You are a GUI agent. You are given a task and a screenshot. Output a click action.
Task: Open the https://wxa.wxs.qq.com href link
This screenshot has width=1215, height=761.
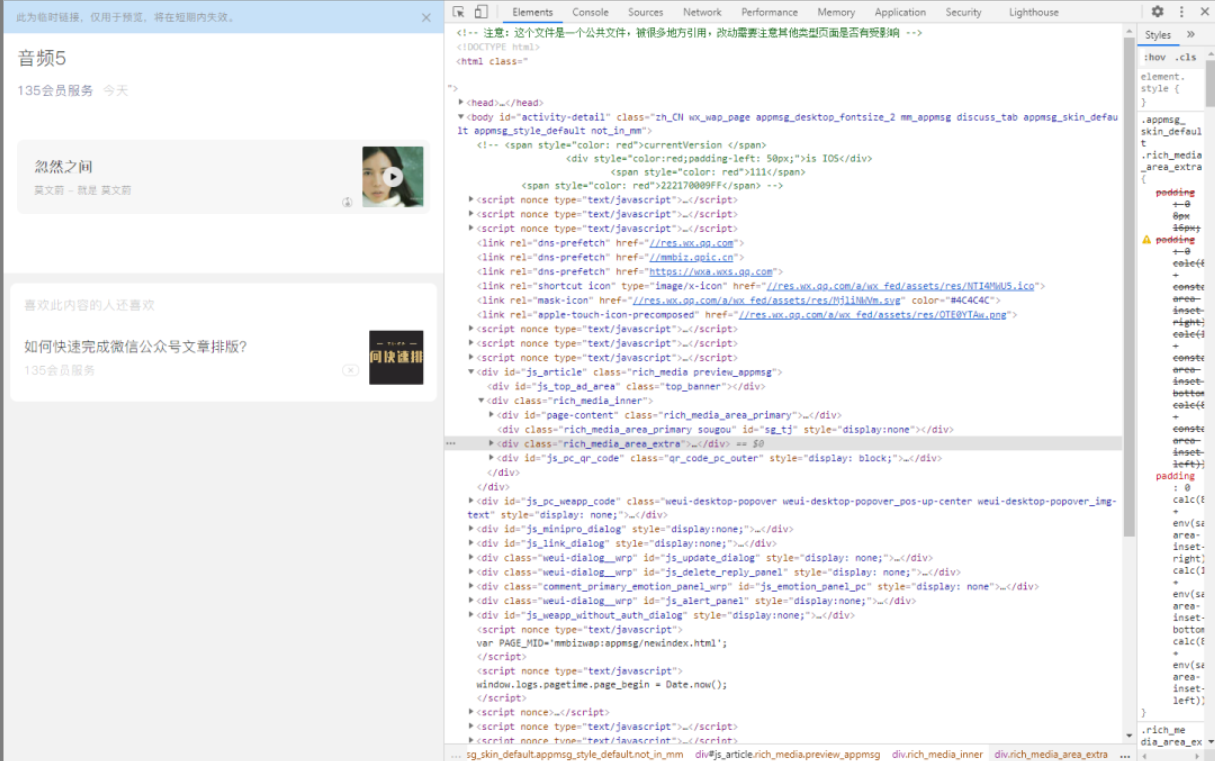(711, 272)
